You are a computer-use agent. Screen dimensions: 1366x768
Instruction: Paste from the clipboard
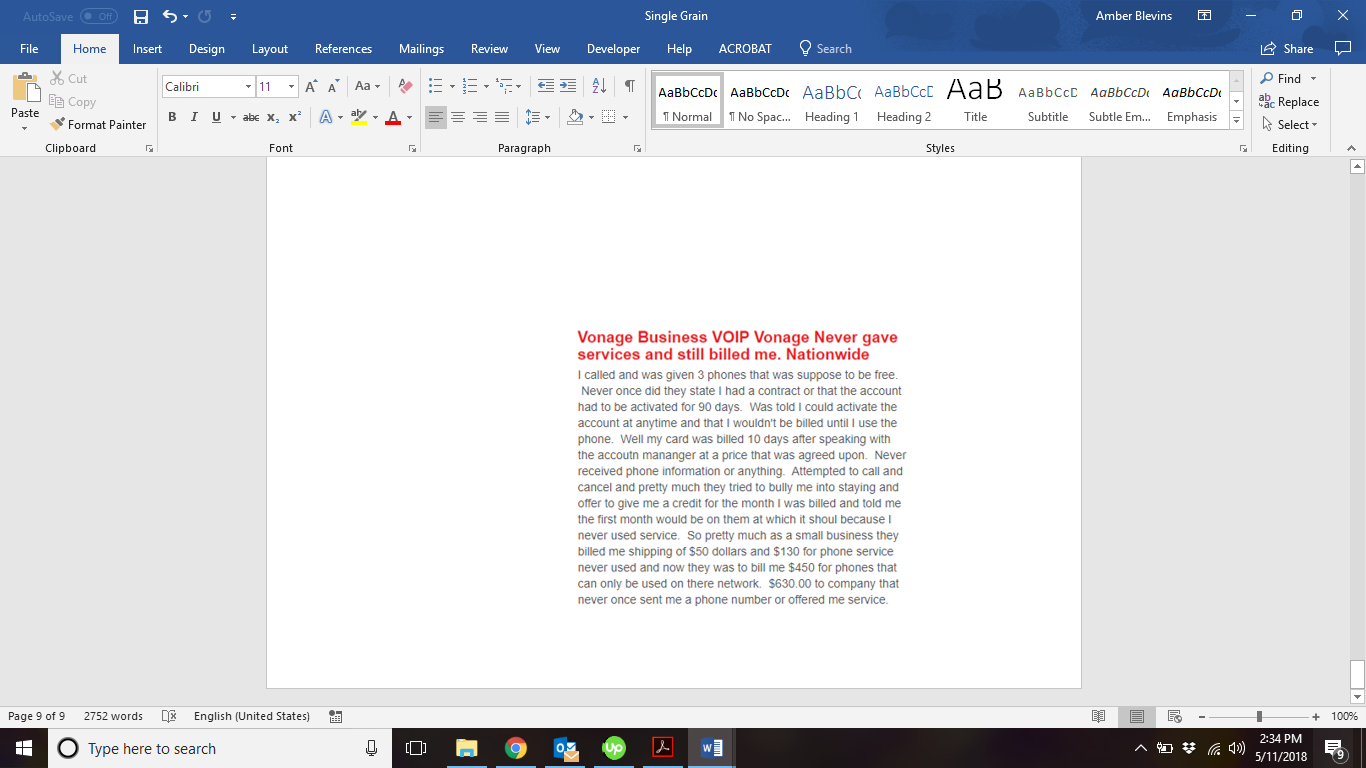tap(25, 96)
